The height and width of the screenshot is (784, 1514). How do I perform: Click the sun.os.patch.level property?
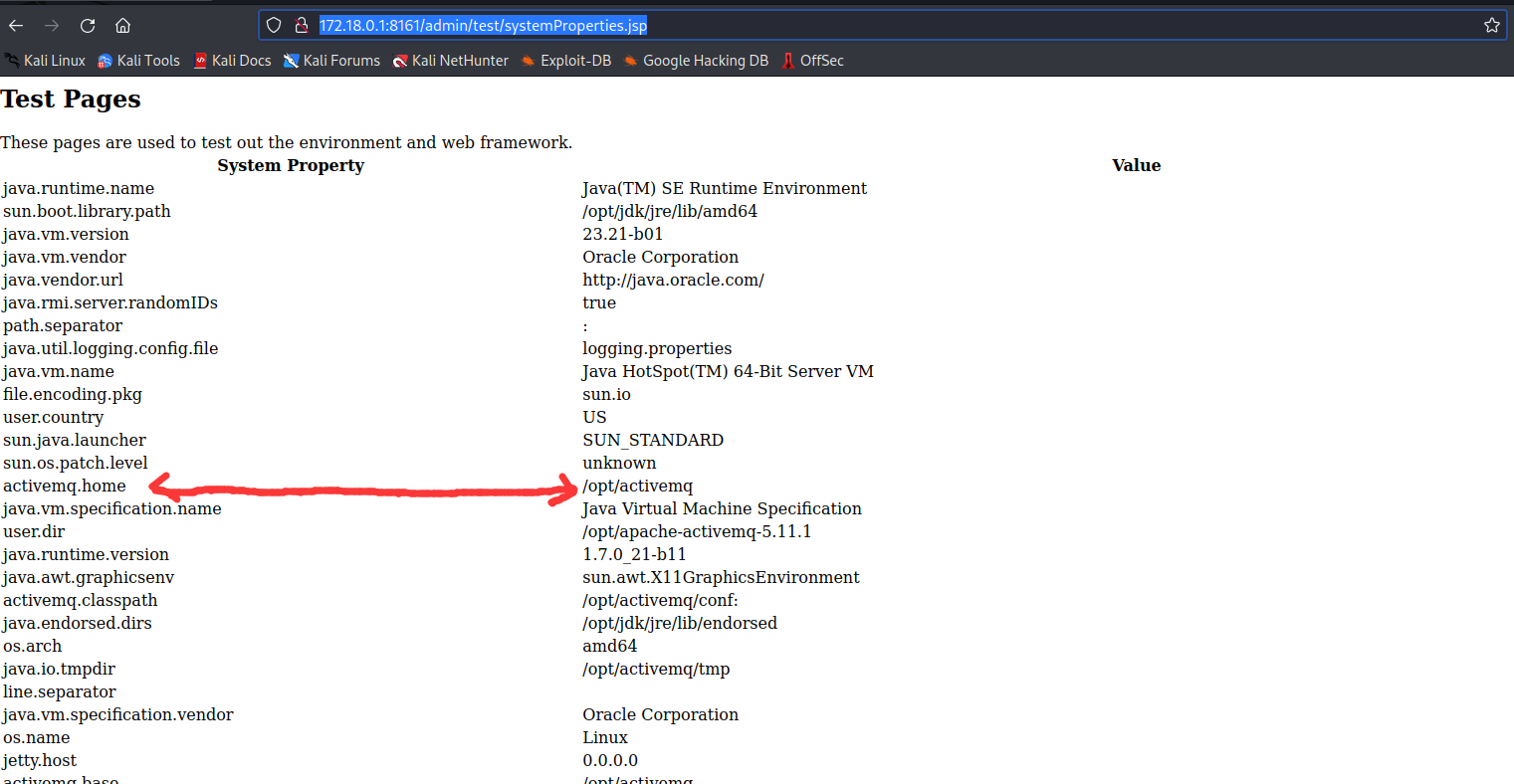(76, 463)
